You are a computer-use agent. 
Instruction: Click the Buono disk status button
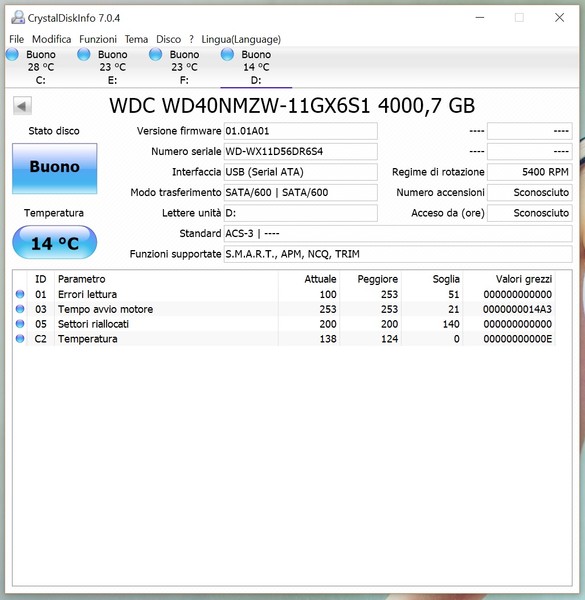pos(55,168)
